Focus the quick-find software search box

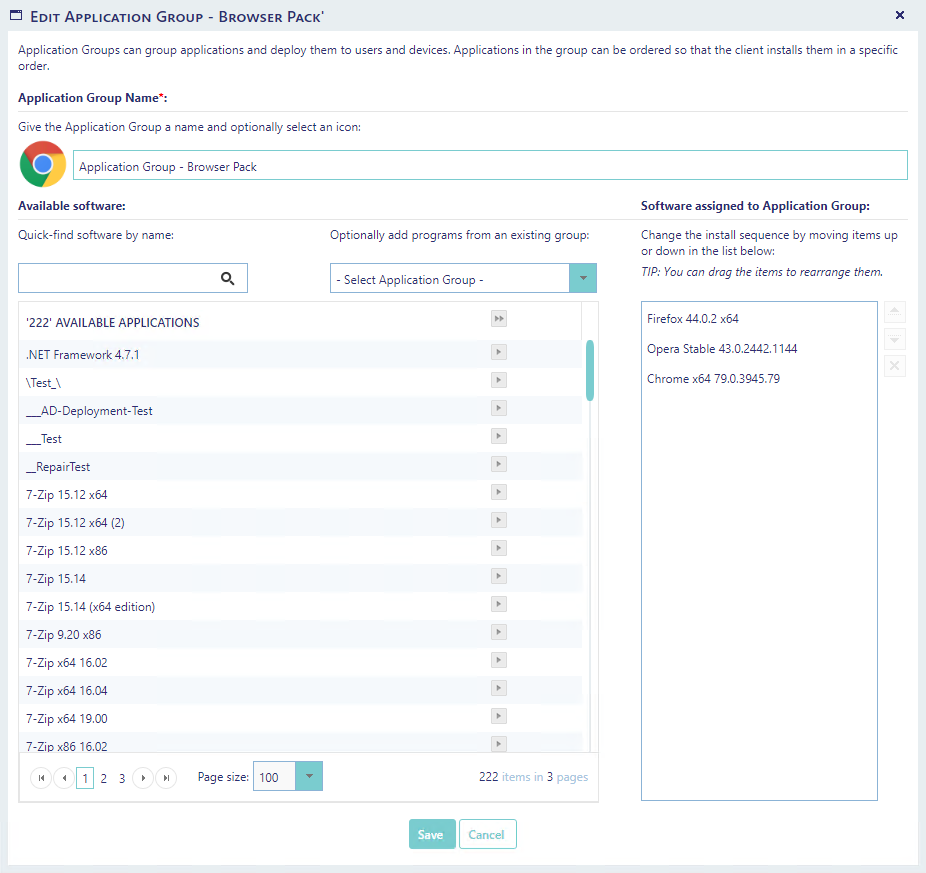pos(118,279)
